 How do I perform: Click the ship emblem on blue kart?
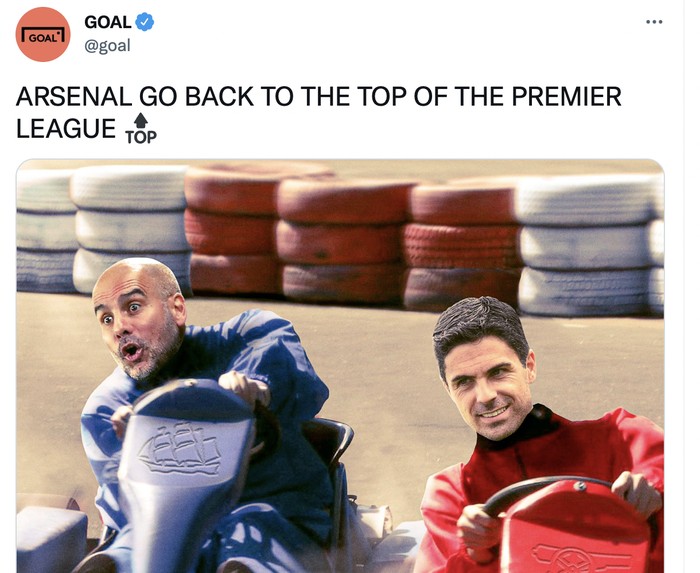coord(180,448)
